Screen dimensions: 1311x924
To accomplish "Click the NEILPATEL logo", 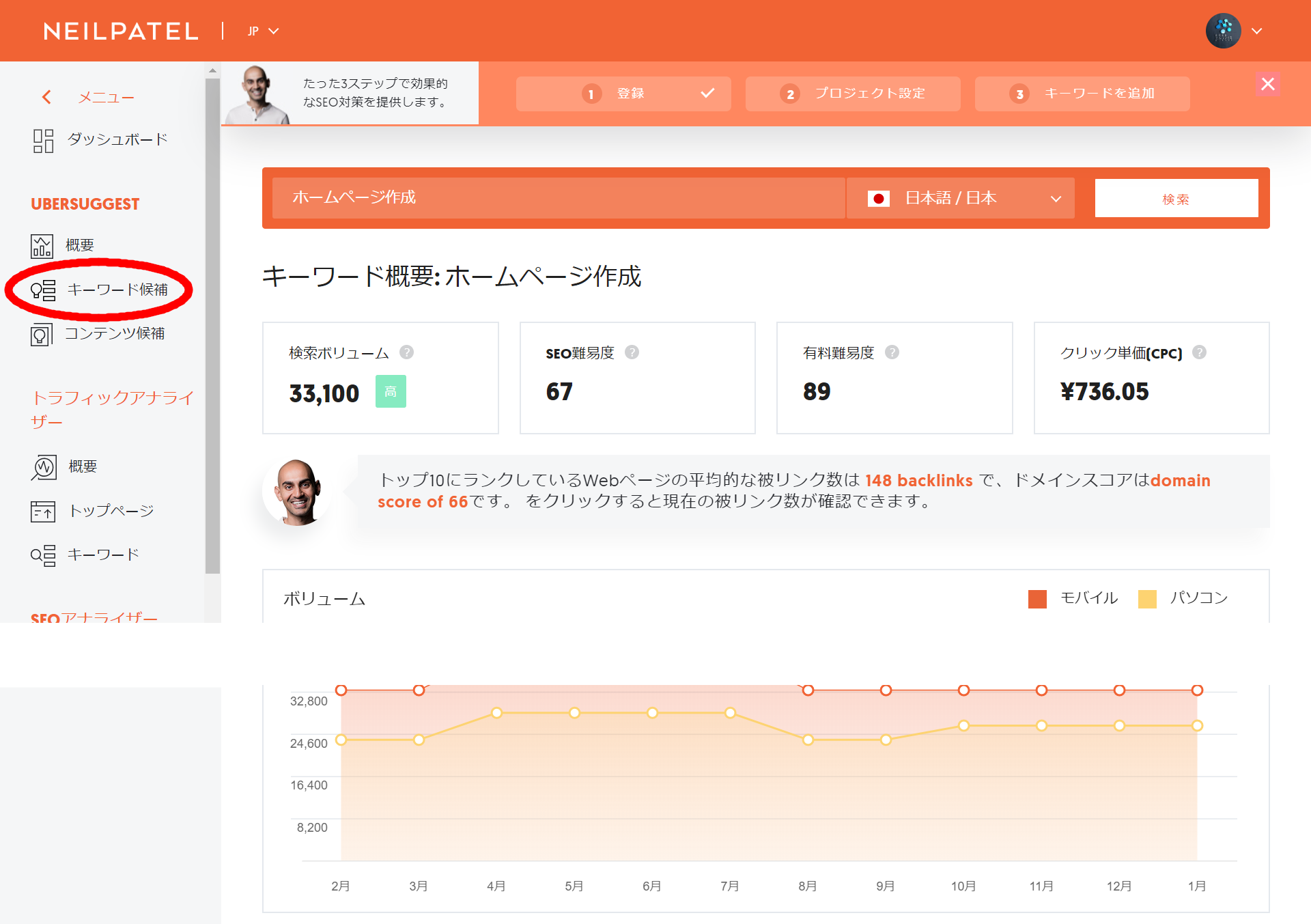I will coord(121,31).
